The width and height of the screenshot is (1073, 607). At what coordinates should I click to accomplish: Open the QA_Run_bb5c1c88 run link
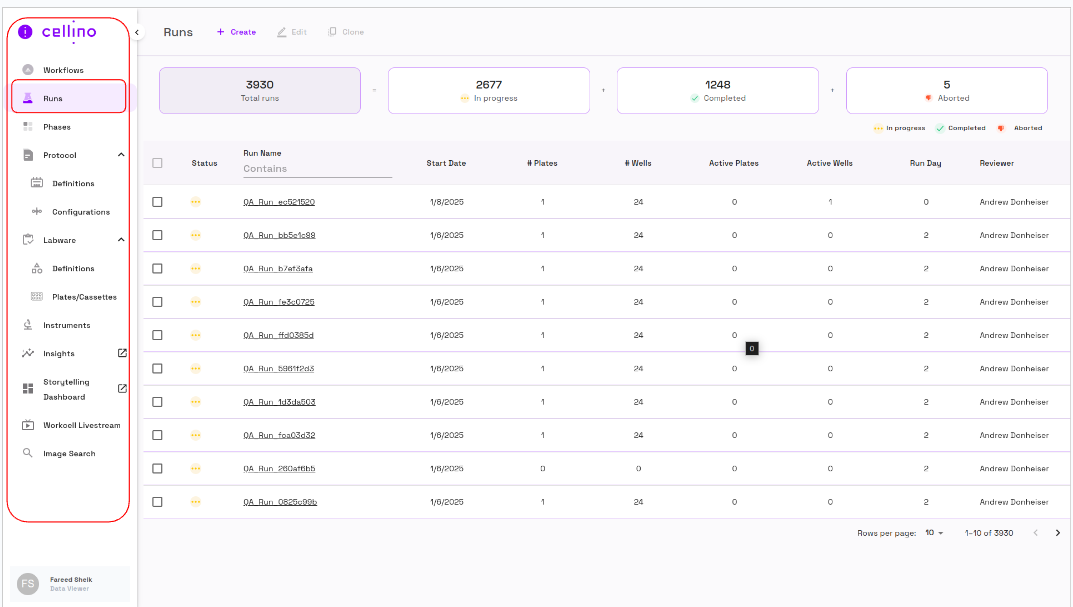tap(279, 235)
